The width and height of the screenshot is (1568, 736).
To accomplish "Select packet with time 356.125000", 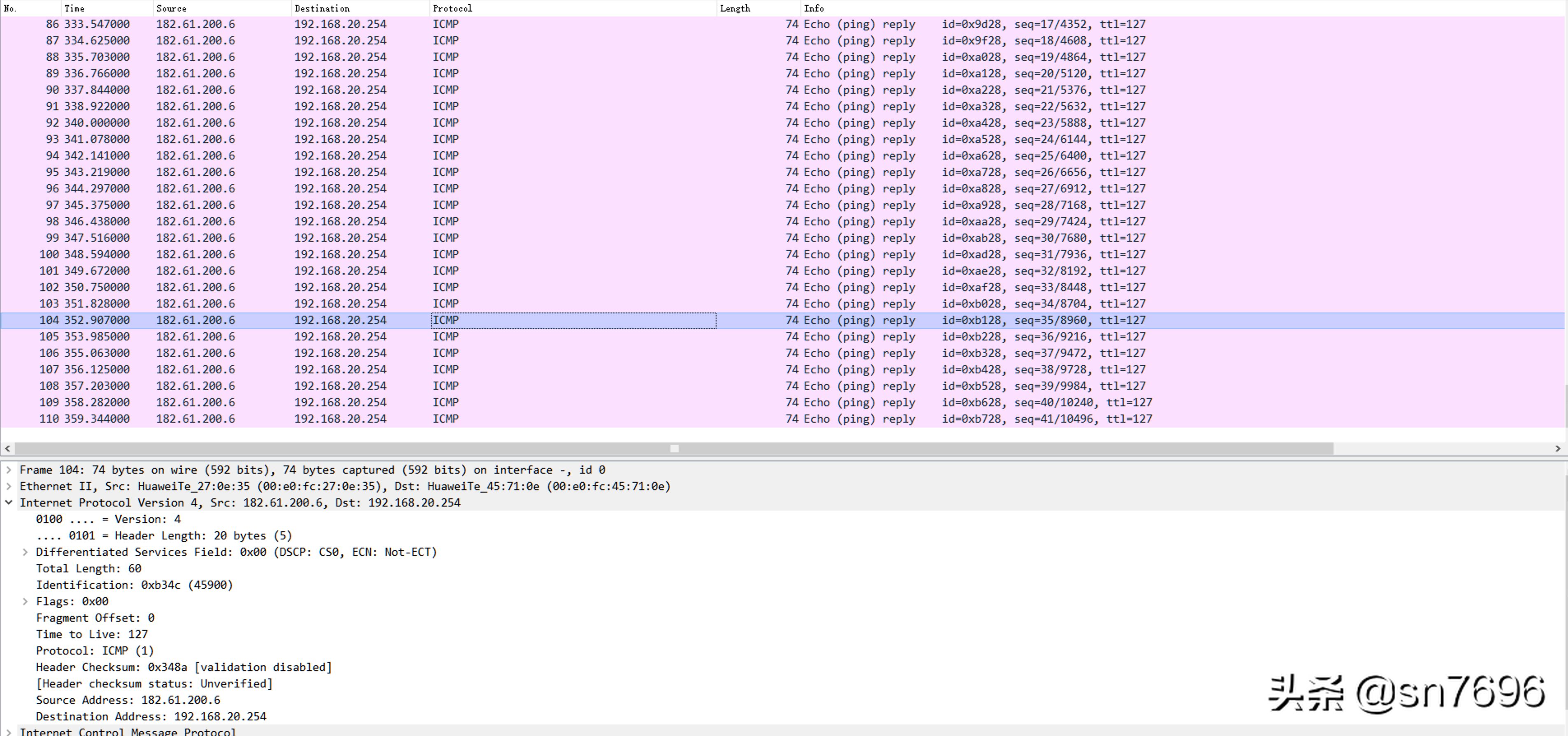I will pyautogui.click(x=783, y=369).
